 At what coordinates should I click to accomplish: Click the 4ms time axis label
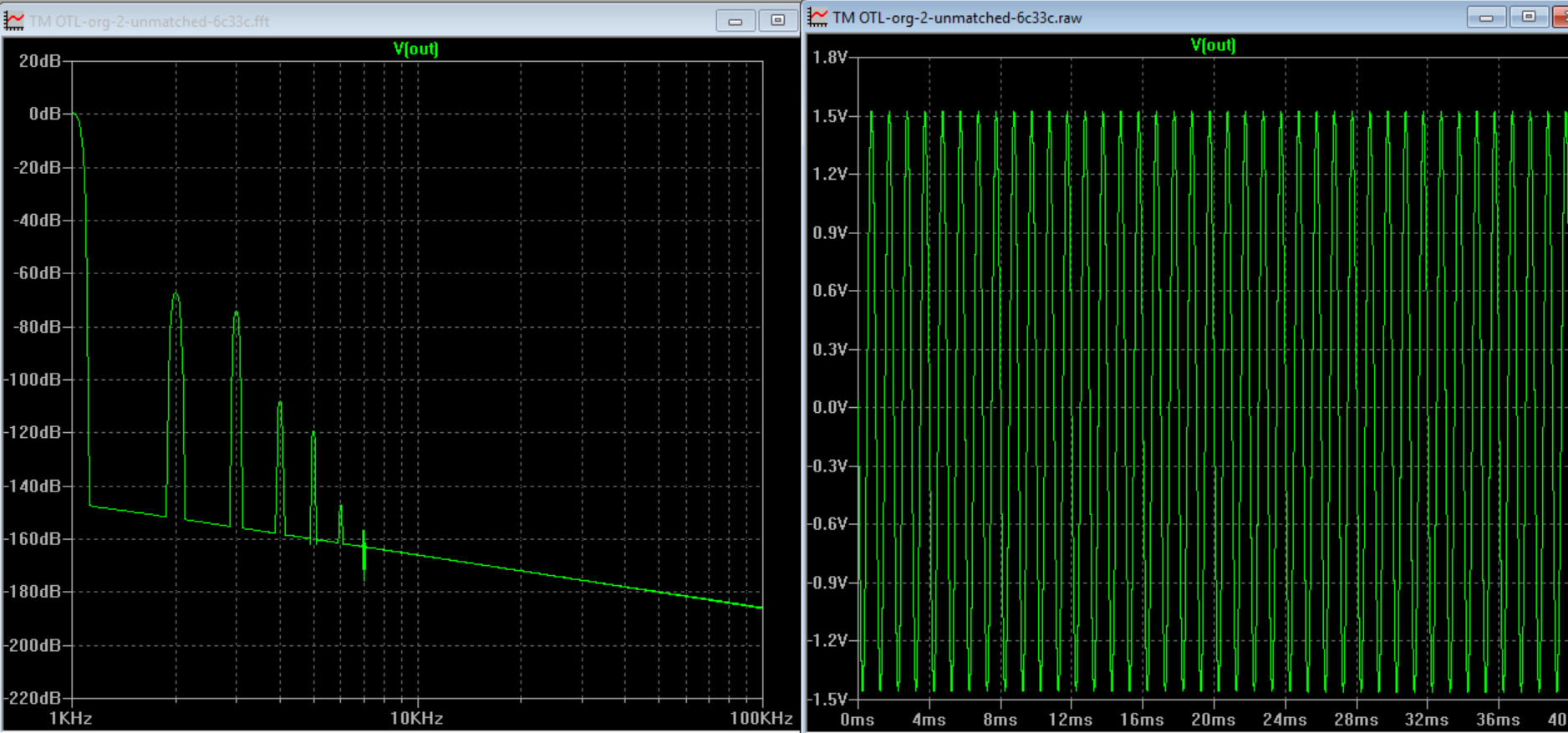click(929, 720)
